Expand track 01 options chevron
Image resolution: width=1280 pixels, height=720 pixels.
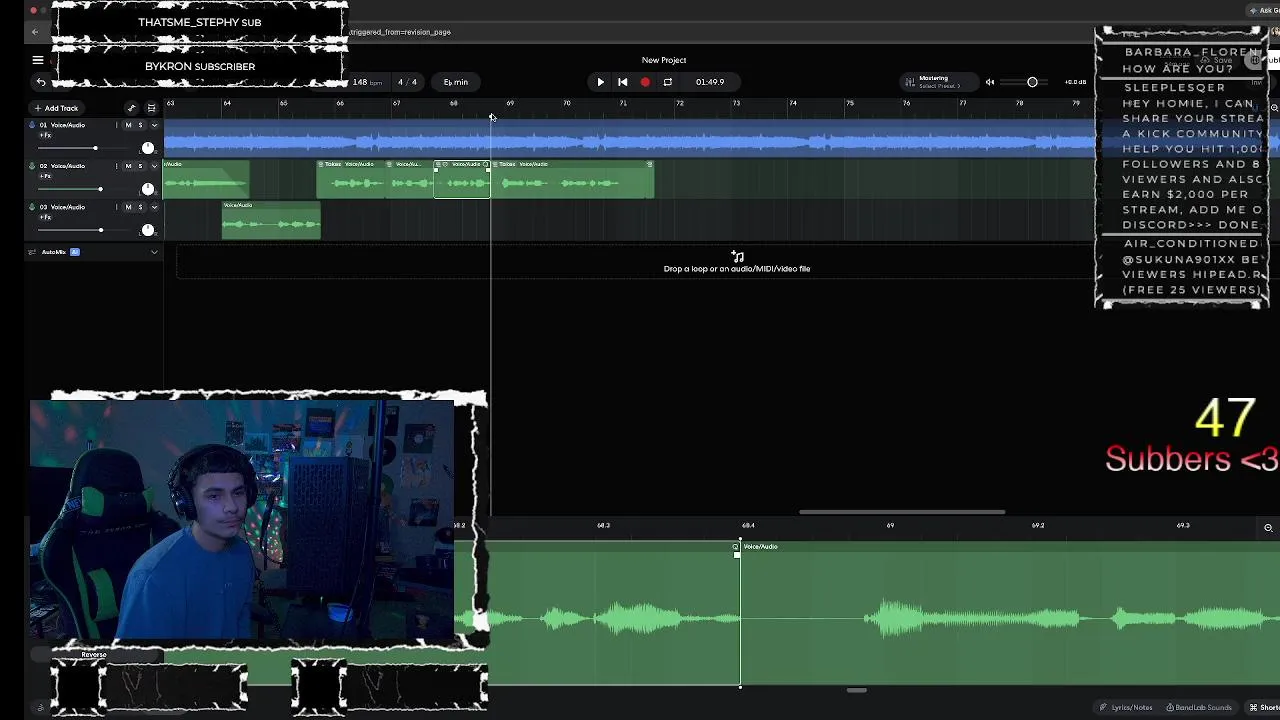(x=154, y=125)
